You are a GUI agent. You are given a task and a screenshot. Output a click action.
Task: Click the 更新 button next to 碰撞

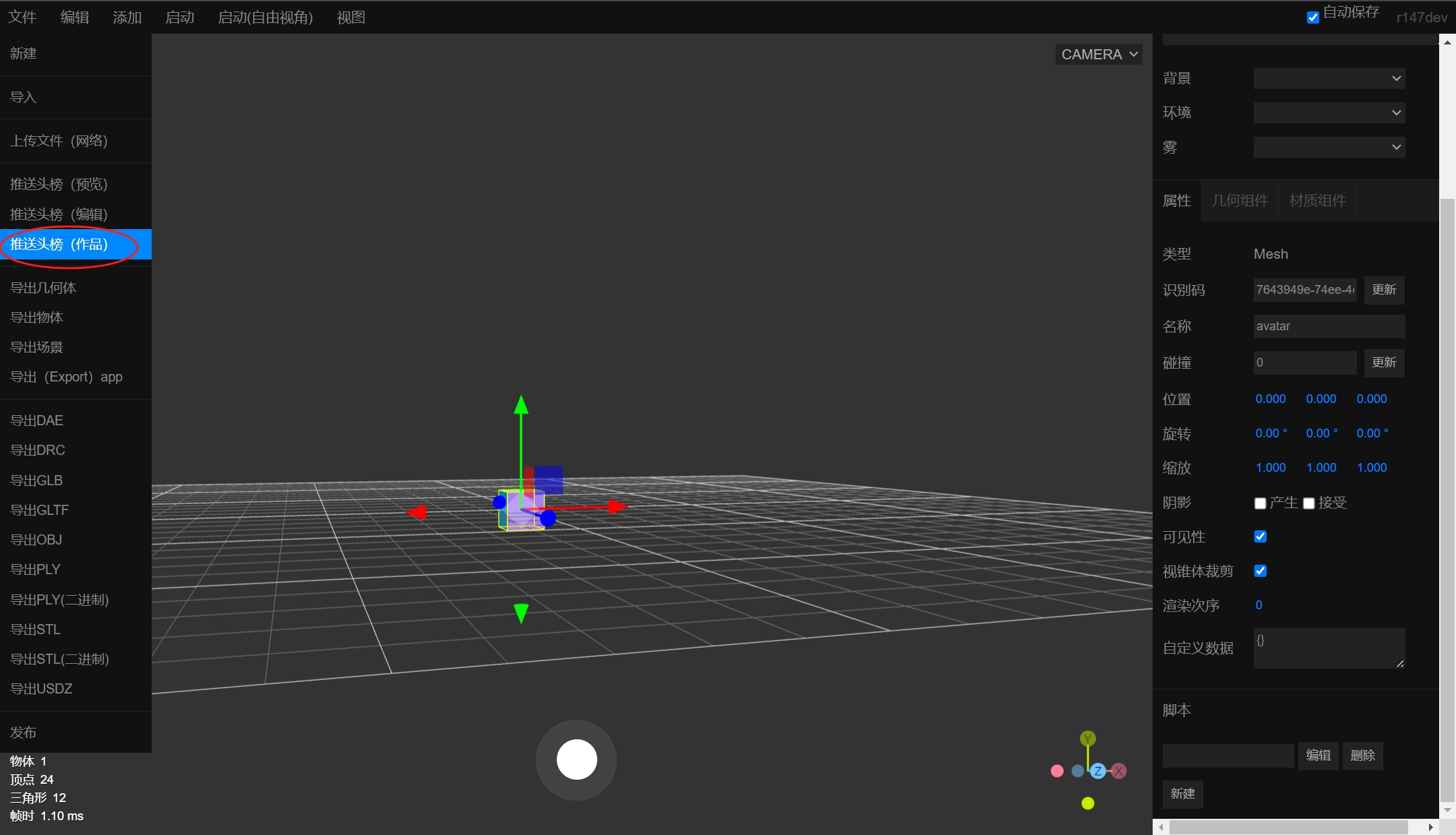[1385, 362]
